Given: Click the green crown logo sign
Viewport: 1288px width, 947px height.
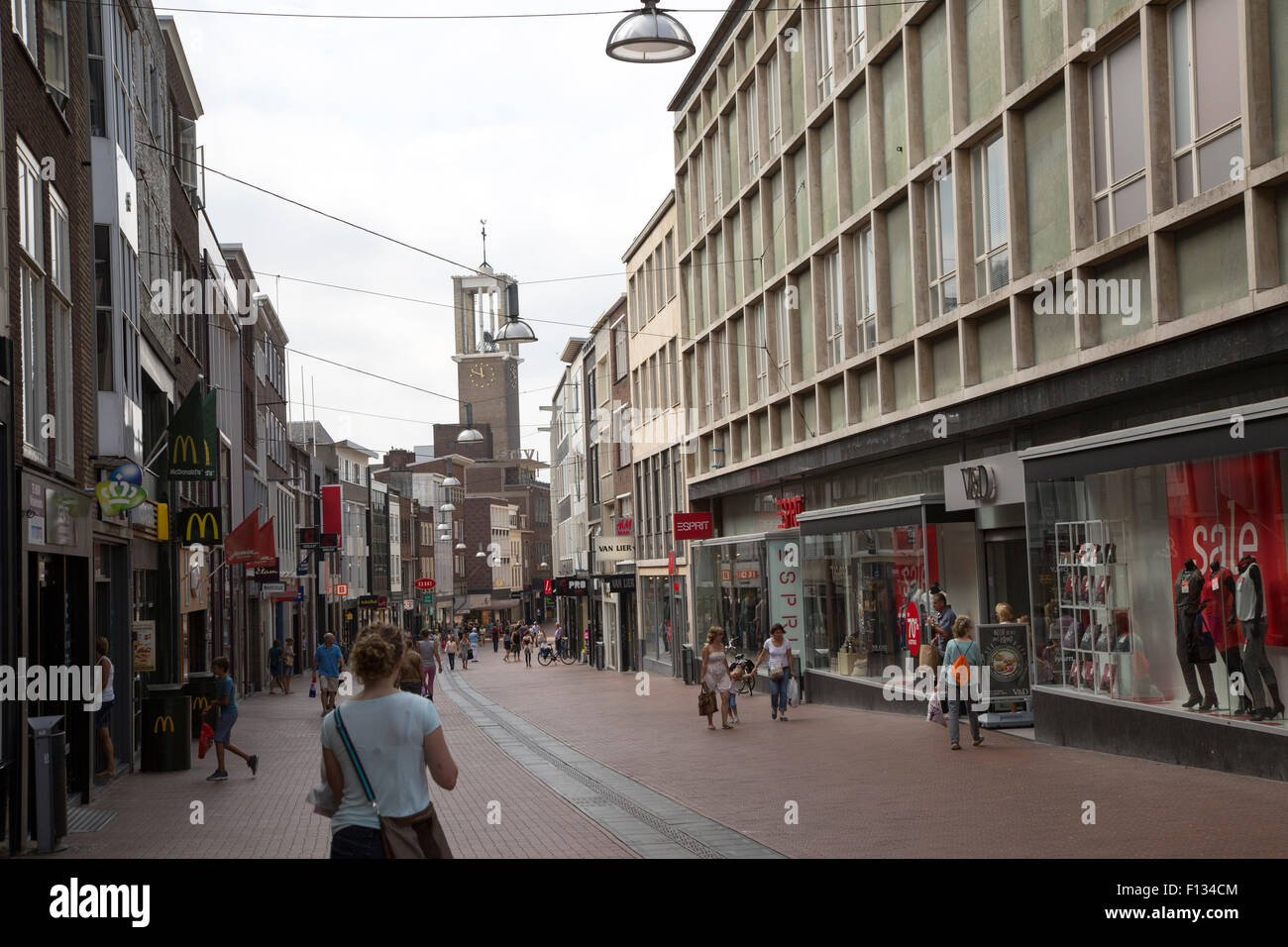Looking at the screenshot, I should (120, 490).
